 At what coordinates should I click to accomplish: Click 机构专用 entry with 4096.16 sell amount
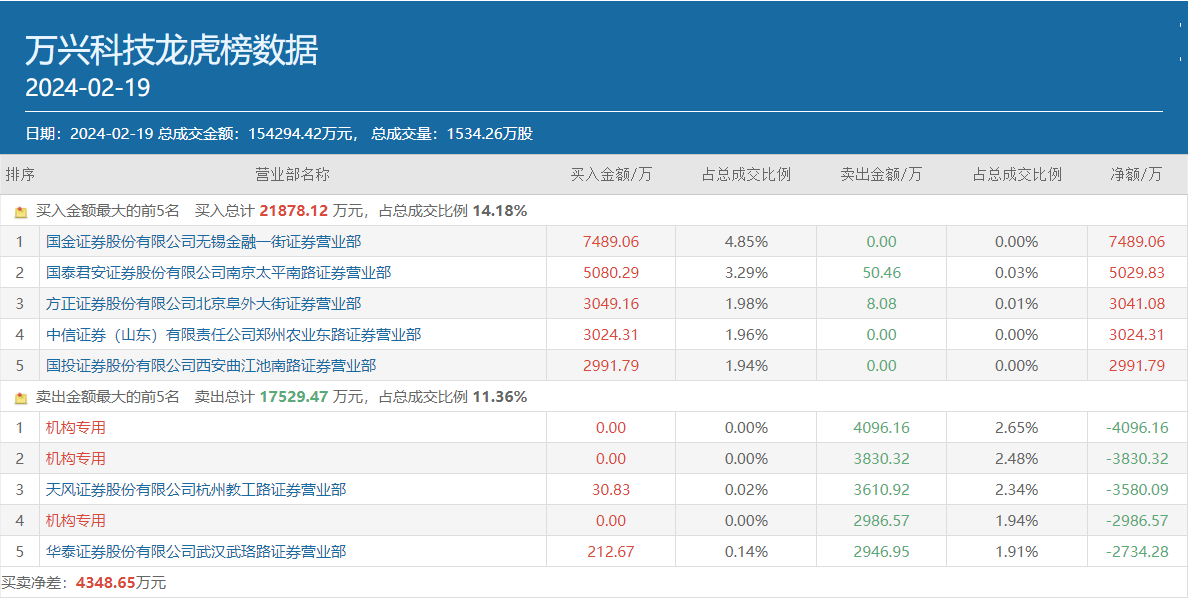75,428
